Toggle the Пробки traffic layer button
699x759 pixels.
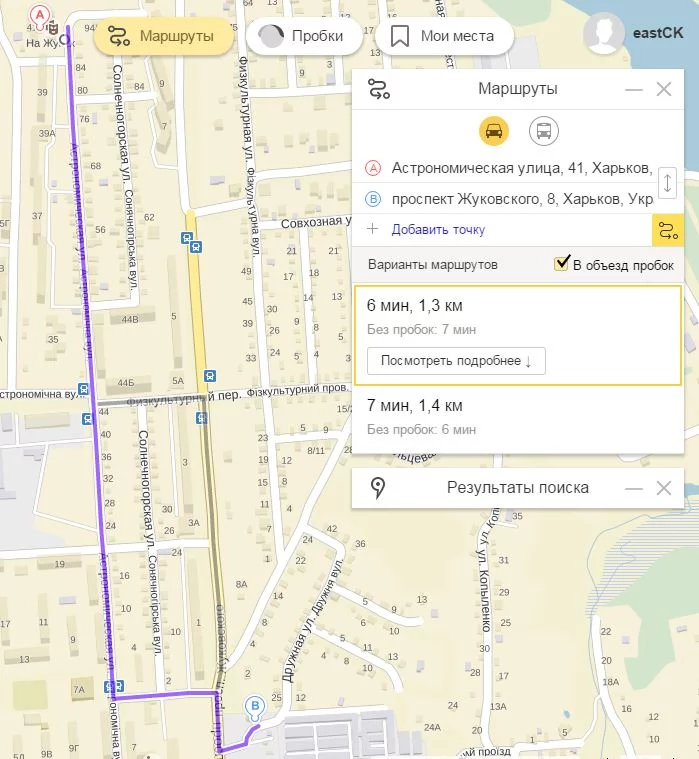(304, 36)
